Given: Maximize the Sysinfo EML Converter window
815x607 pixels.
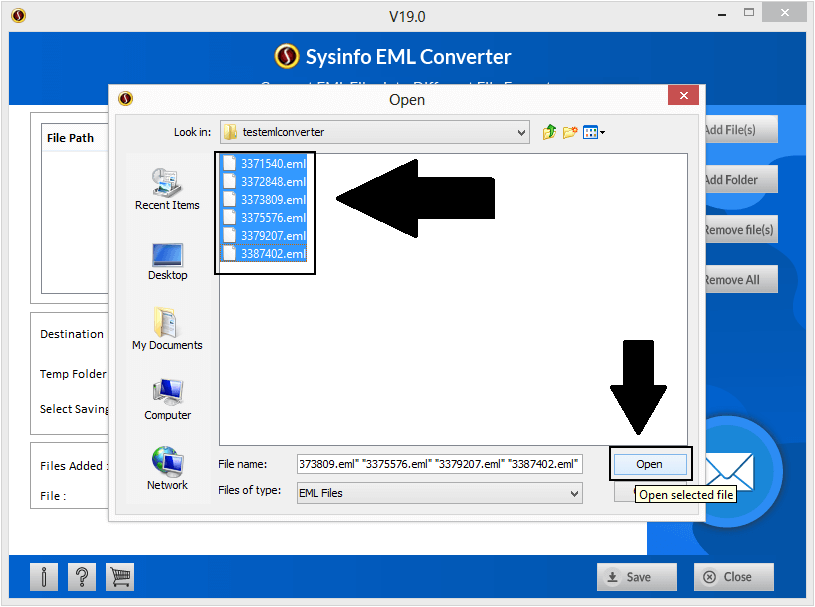Looking at the screenshot, I should [x=749, y=13].
